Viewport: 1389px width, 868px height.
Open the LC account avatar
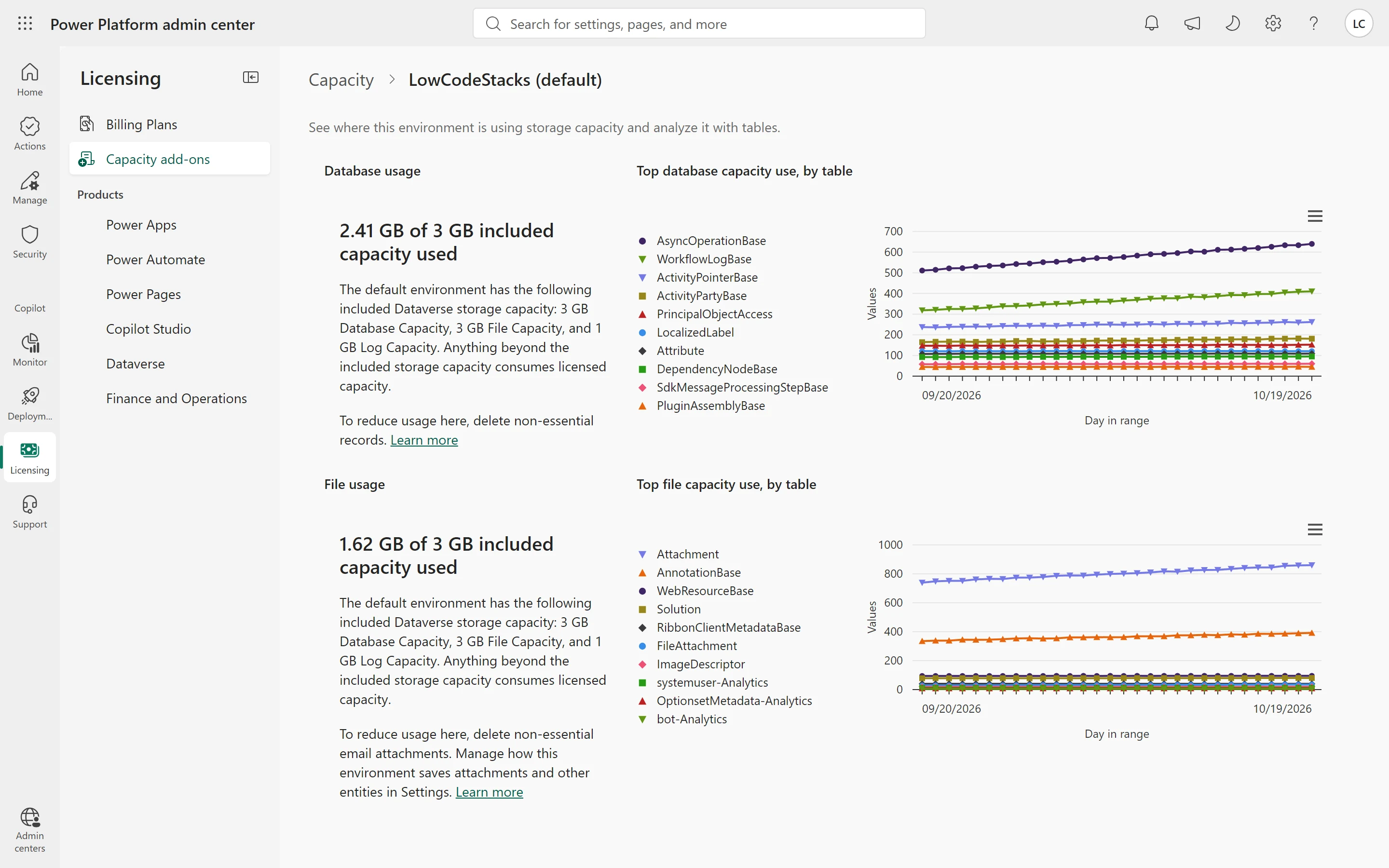pyautogui.click(x=1359, y=24)
